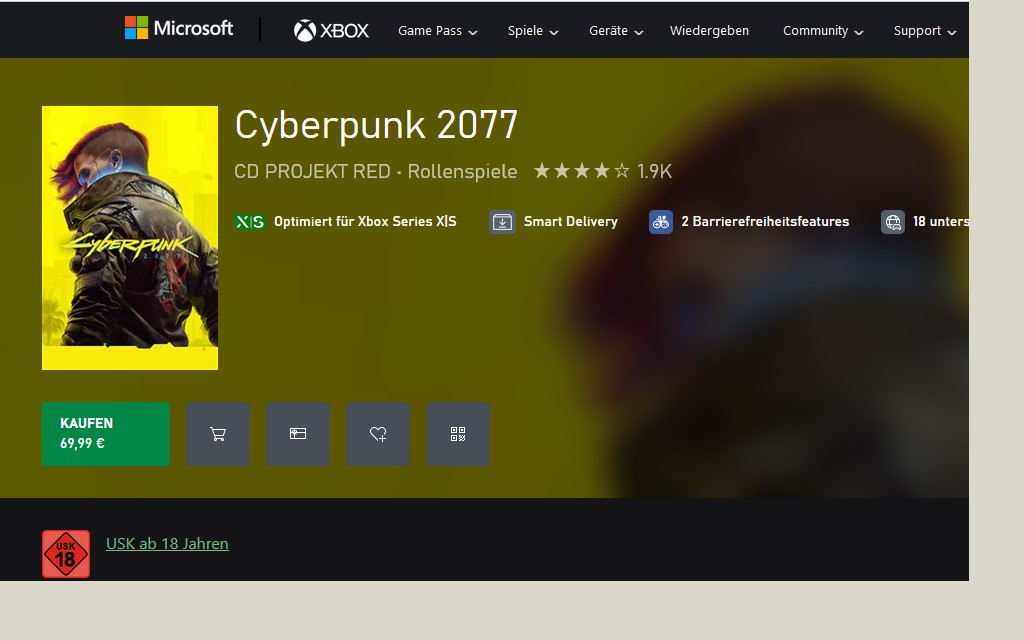Screen dimensions: 1024x640
Task: Expand the Community menu
Action: 823,31
